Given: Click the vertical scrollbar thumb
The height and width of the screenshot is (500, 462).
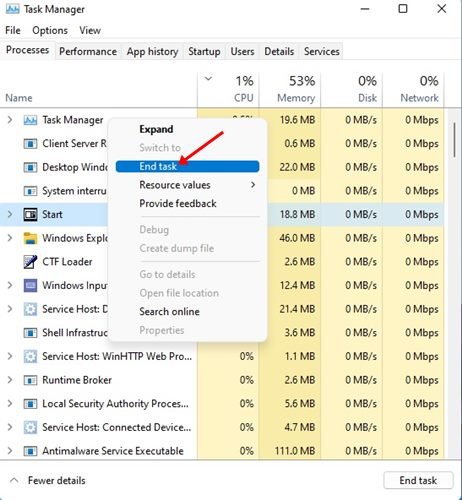Looking at the screenshot, I should [454, 140].
